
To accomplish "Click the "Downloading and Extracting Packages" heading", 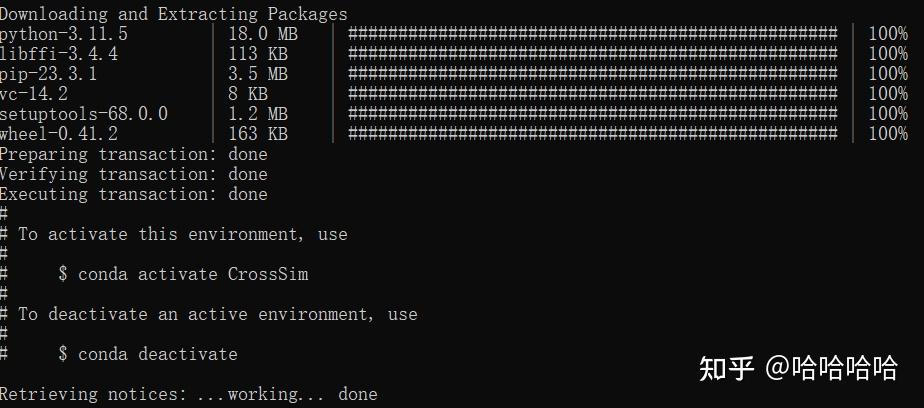I will pyautogui.click(x=174, y=14).
